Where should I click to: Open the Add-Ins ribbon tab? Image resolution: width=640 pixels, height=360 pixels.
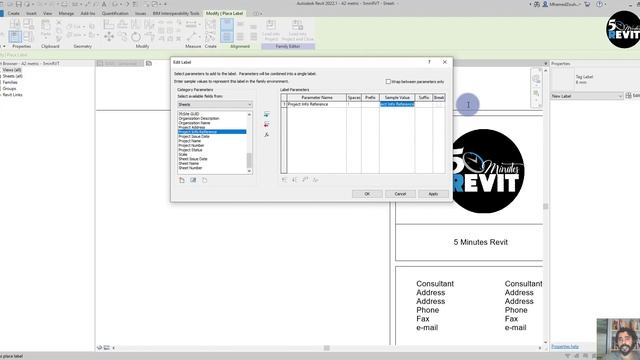tap(87, 13)
